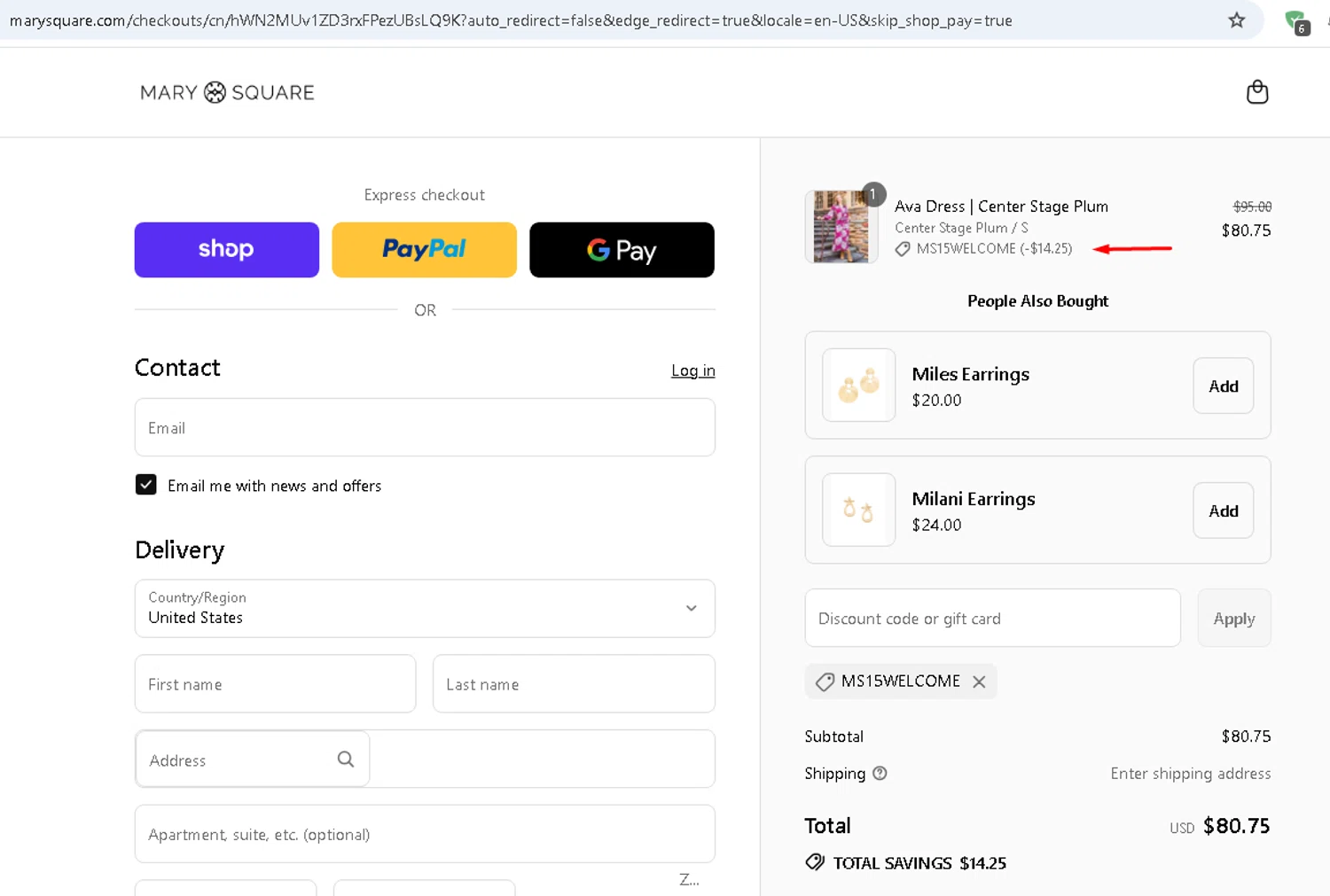This screenshot has width=1330, height=896.
Task: Uncheck Email me with news and offers
Action: [146, 485]
